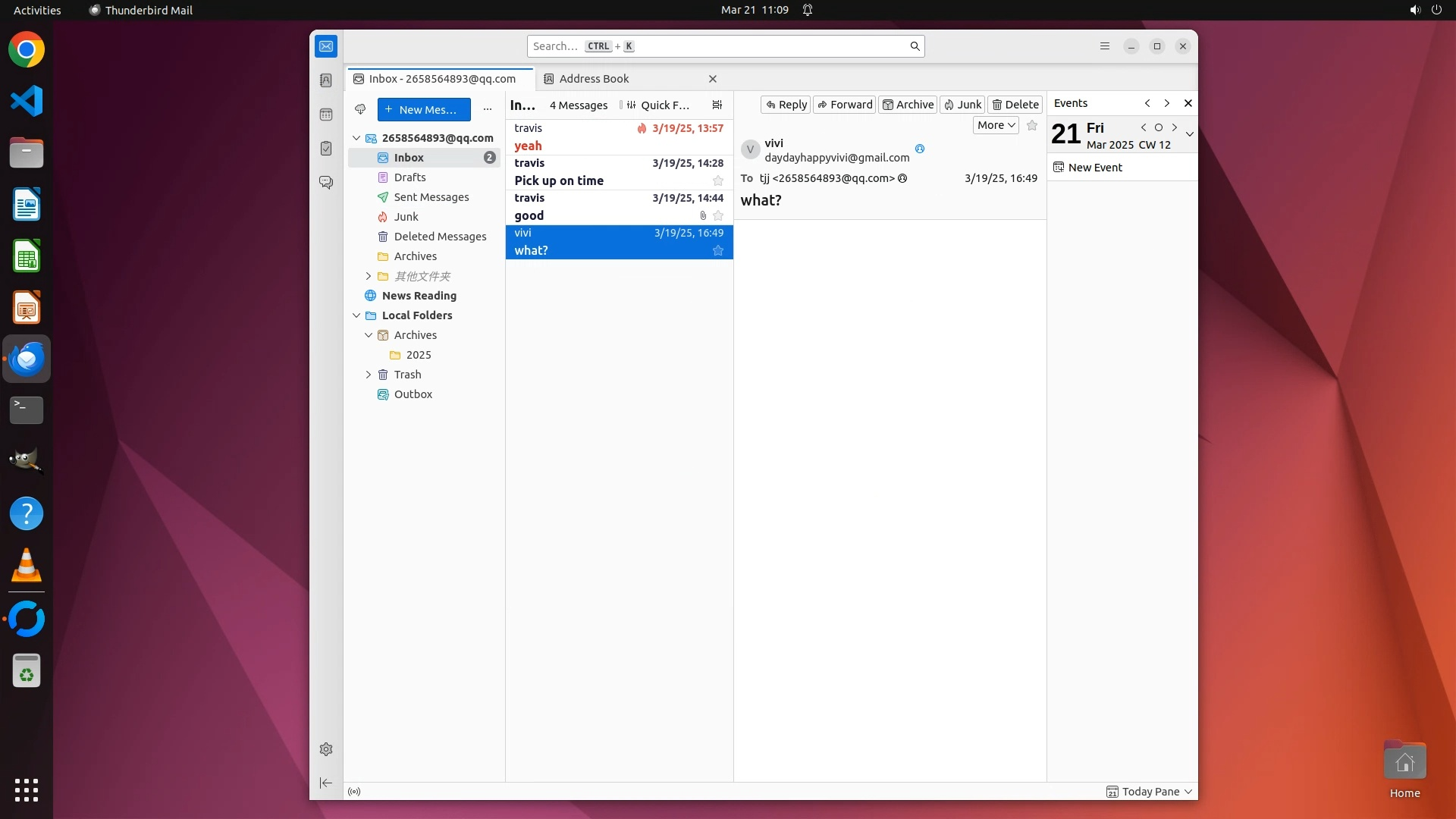The height and width of the screenshot is (819, 1456).
Task: Open Thunderbird settings gear icon
Action: [x=326, y=749]
